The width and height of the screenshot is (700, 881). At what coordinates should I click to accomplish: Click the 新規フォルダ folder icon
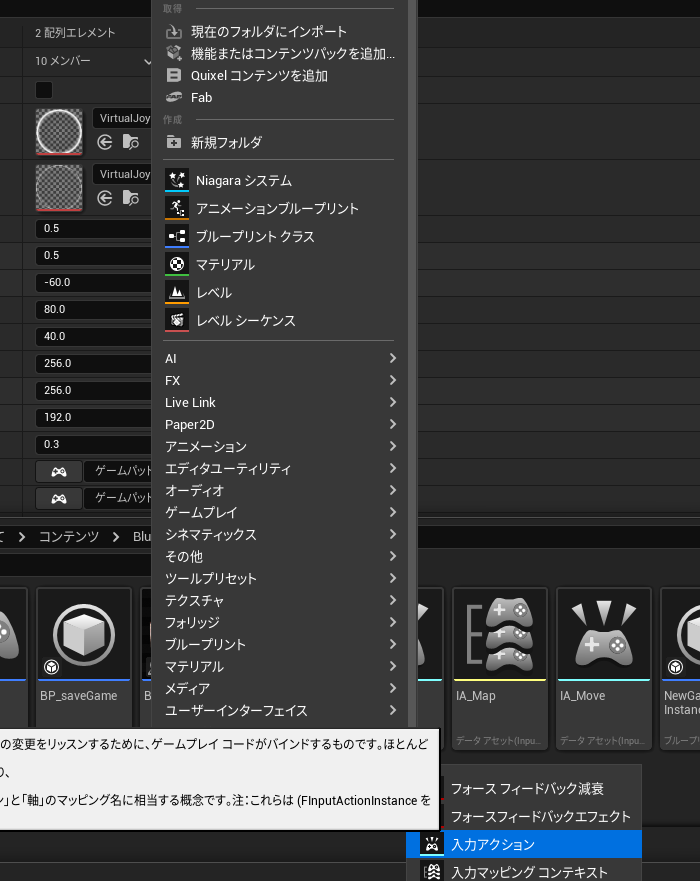174,142
